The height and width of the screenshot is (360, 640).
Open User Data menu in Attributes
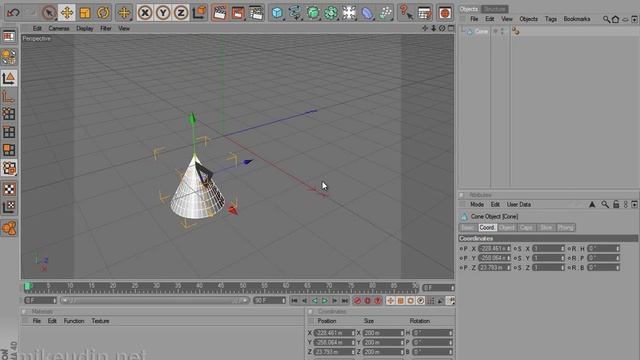tap(519, 204)
